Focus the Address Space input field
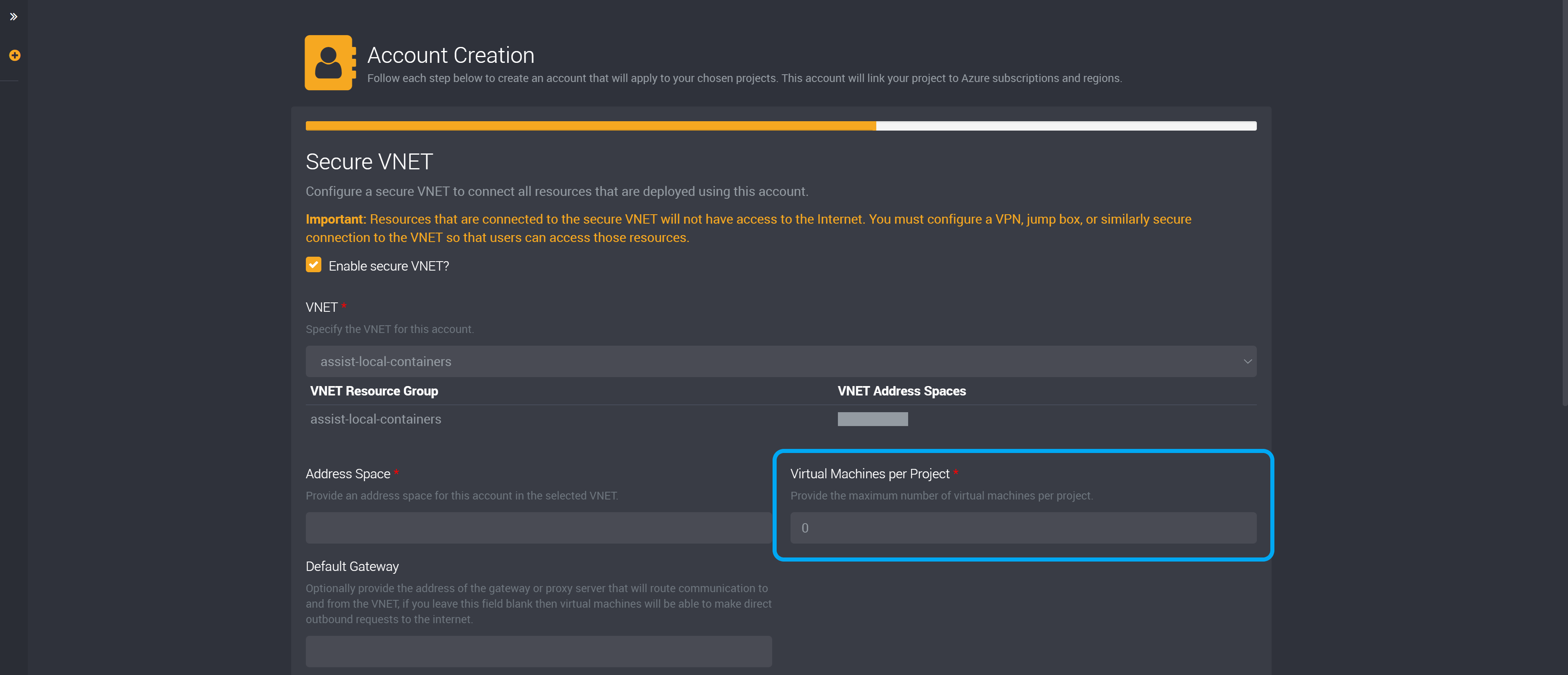The width and height of the screenshot is (1568, 675). 538,528
